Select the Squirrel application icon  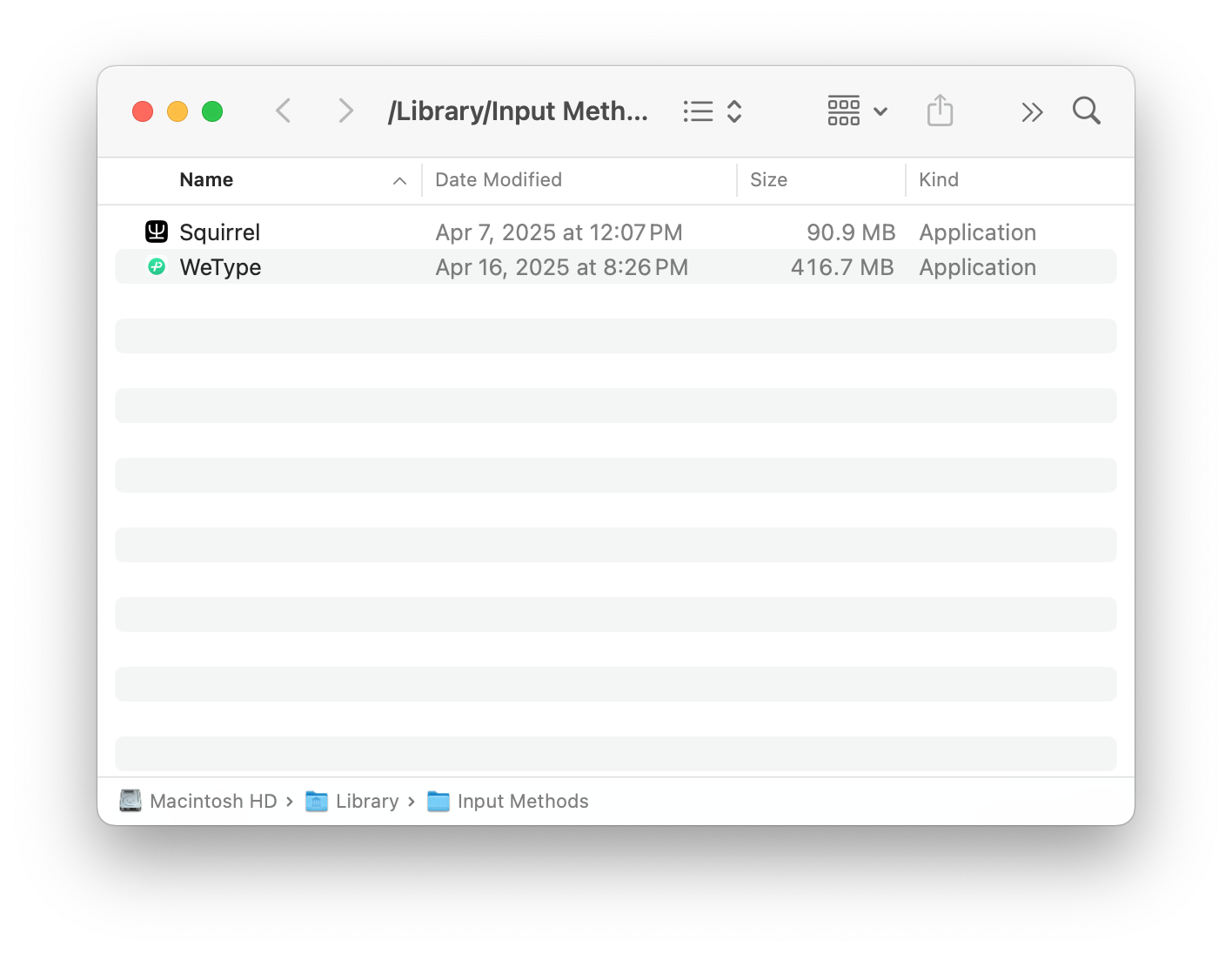(157, 232)
